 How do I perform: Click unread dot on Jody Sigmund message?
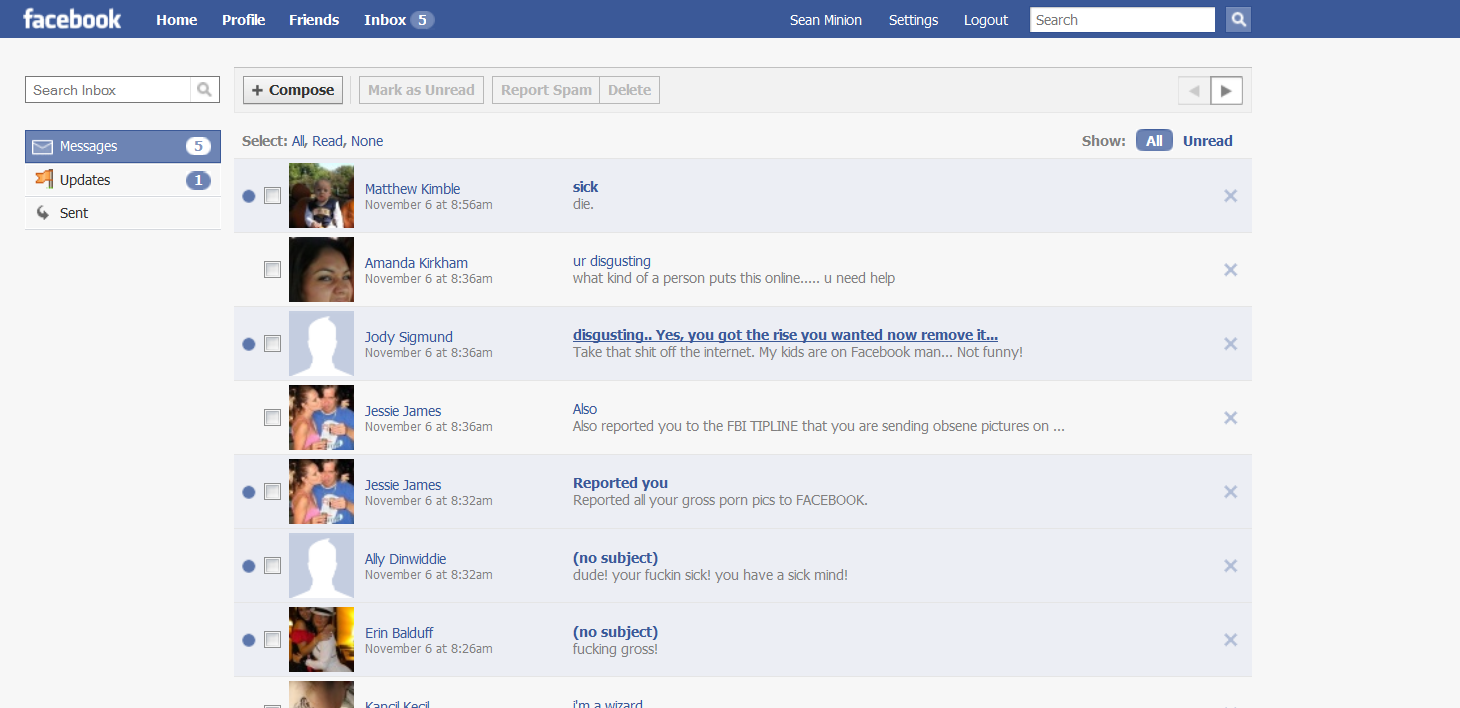tap(249, 344)
